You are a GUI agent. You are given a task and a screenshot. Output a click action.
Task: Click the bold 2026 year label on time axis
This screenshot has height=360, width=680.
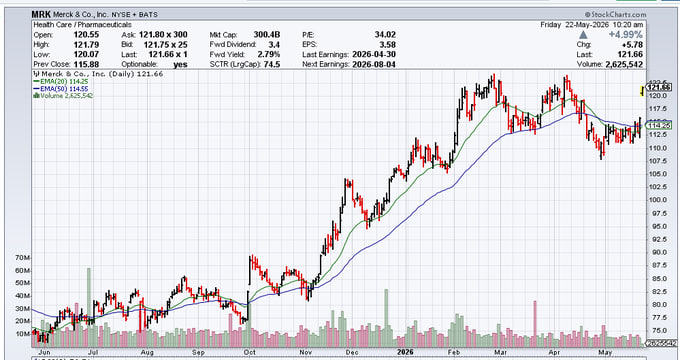[x=405, y=352]
